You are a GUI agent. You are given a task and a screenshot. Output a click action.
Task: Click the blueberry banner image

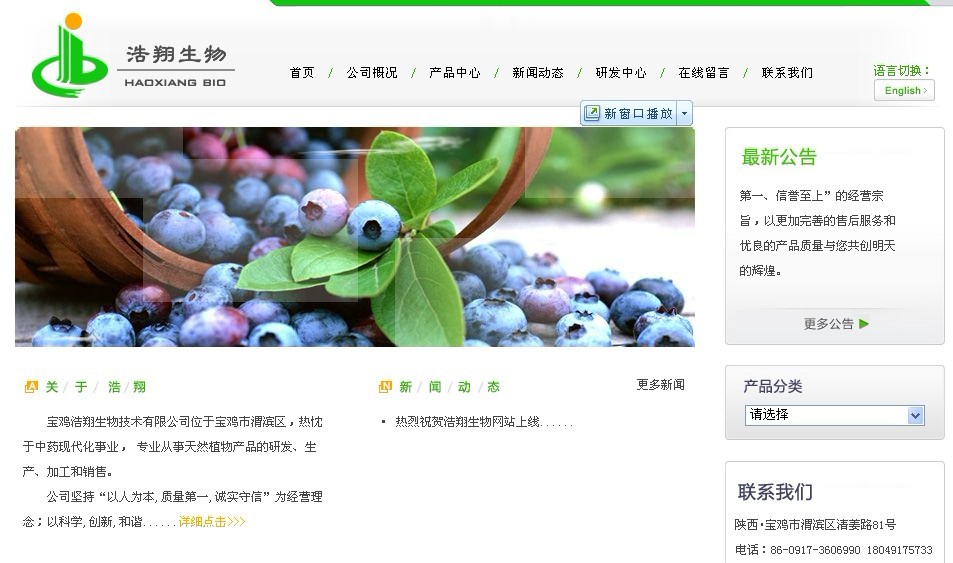355,237
